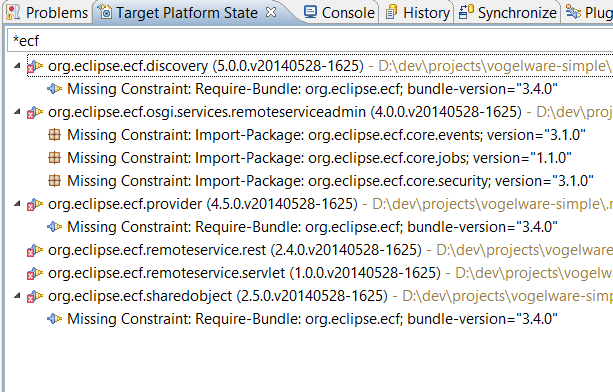Click the remoteservice.servlet bundle error icon
The height and width of the screenshot is (392, 613).
pos(34,274)
